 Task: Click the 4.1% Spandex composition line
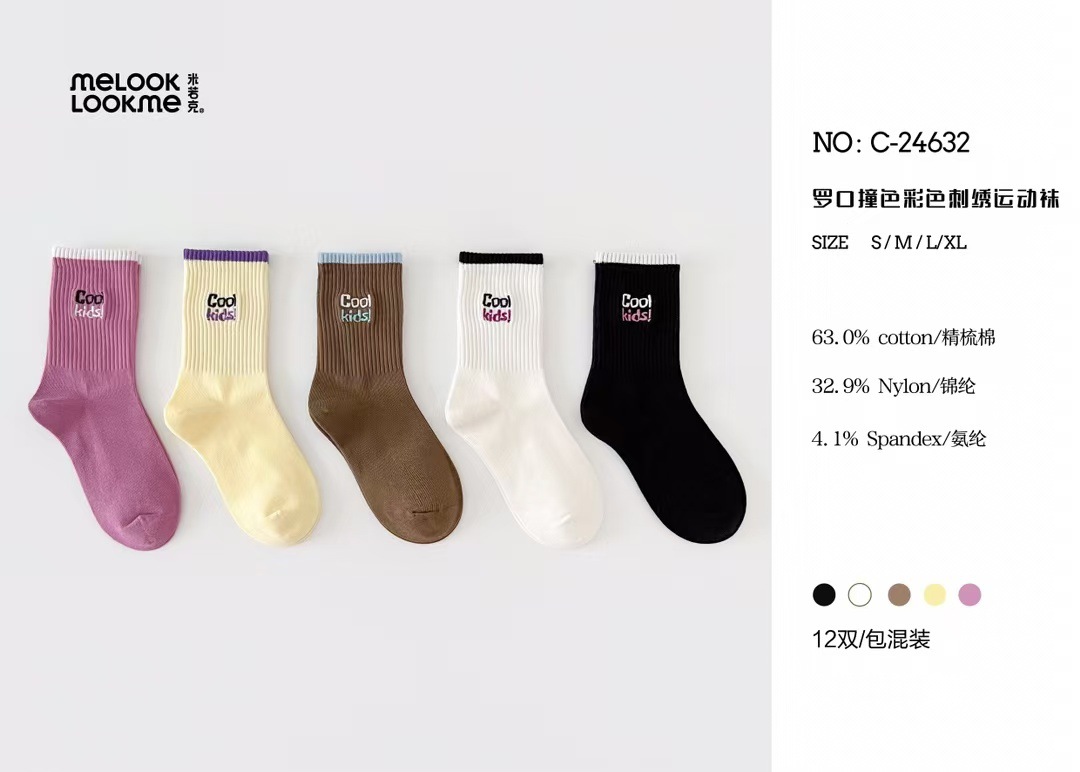[x=898, y=437]
